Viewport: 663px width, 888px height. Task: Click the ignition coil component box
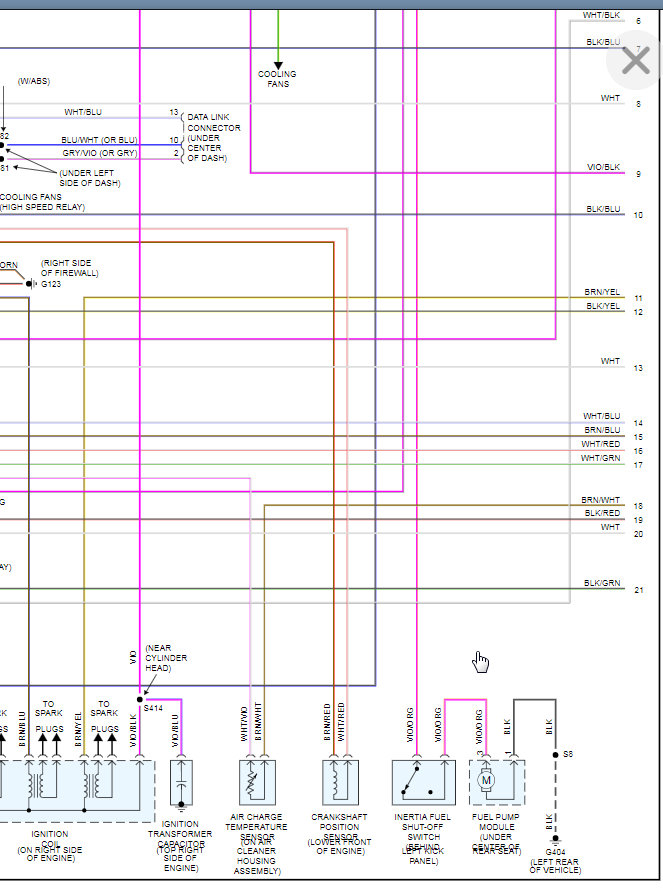click(x=76, y=791)
